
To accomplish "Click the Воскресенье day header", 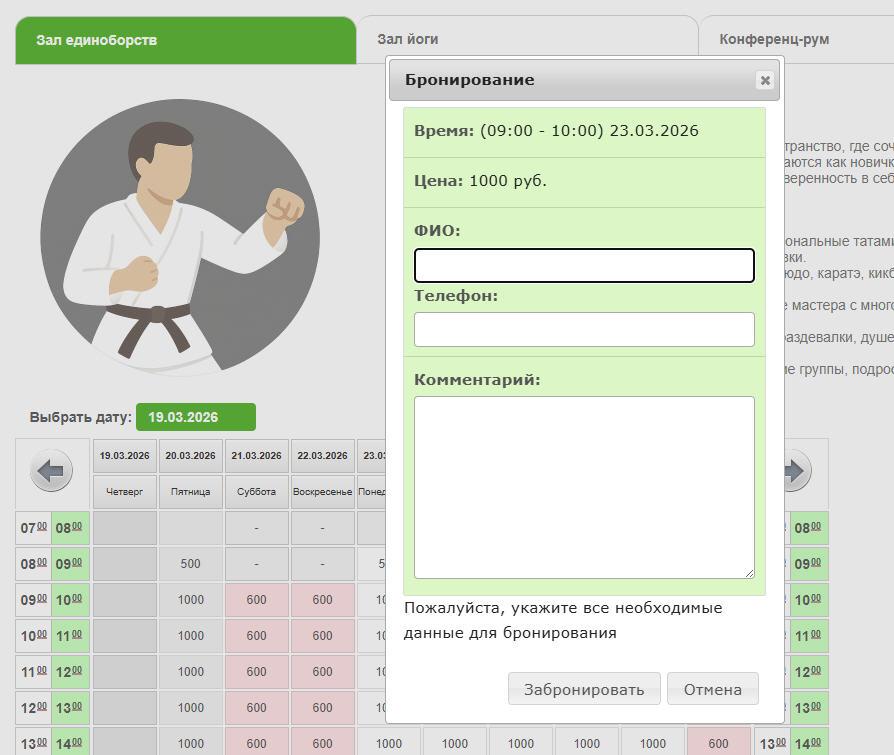I will [x=323, y=492].
